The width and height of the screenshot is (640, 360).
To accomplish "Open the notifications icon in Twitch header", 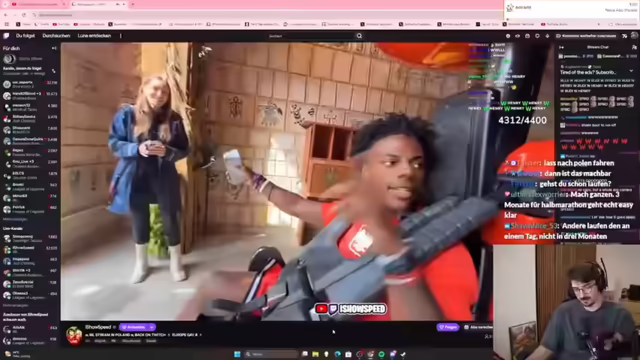I will [x=537, y=36].
